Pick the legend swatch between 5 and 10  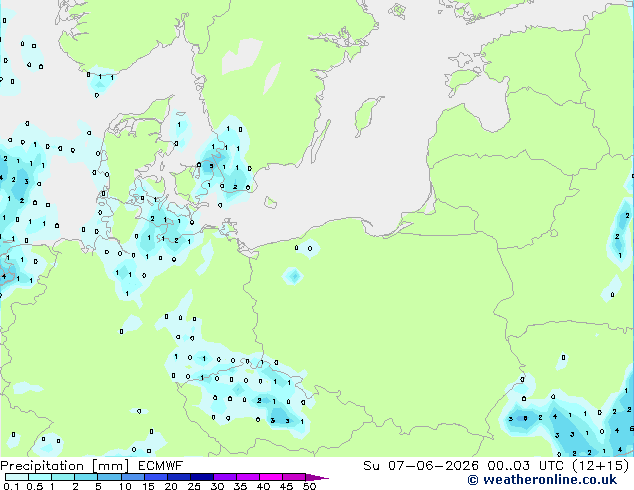tap(109, 477)
